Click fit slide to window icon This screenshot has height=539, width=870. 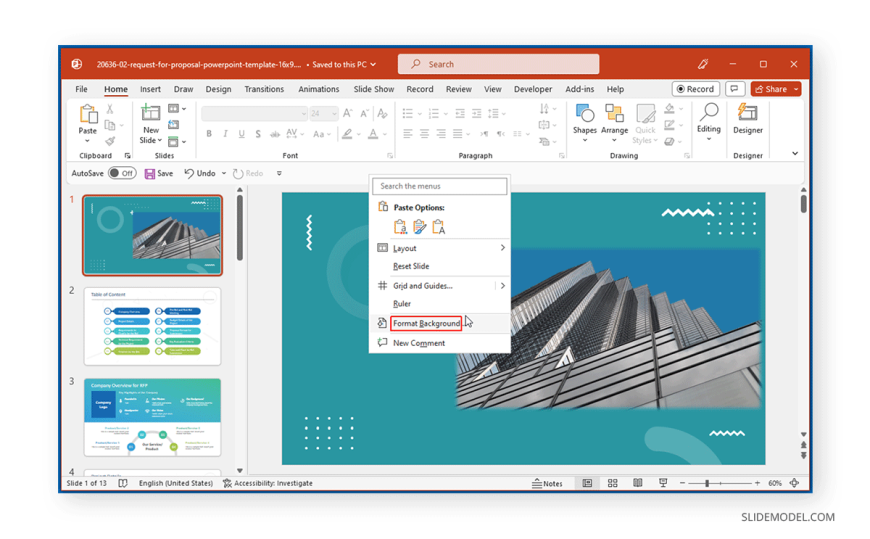(x=794, y=483)
